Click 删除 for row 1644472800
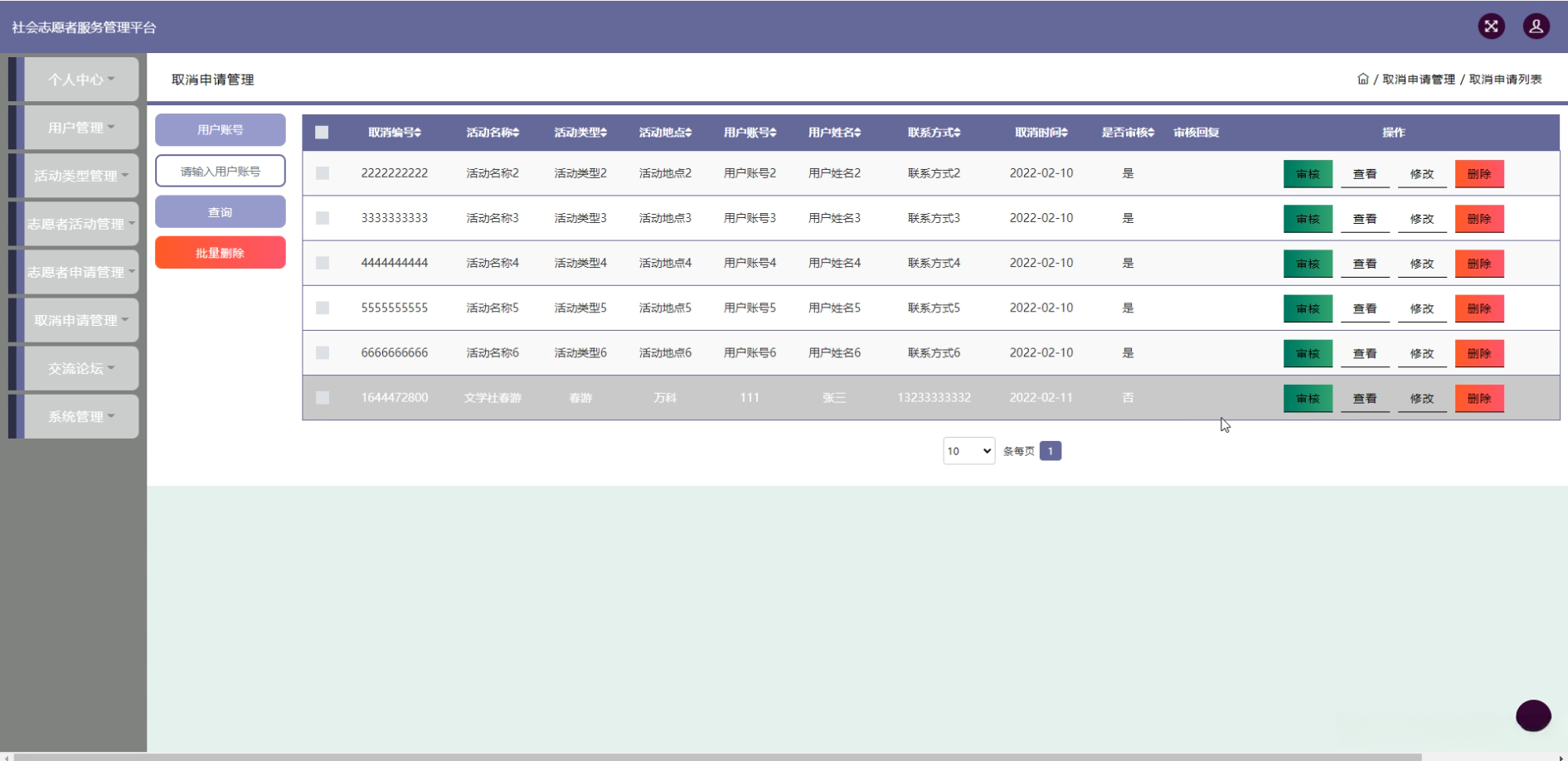1568x761 pixels. (x=1479, y=399)
